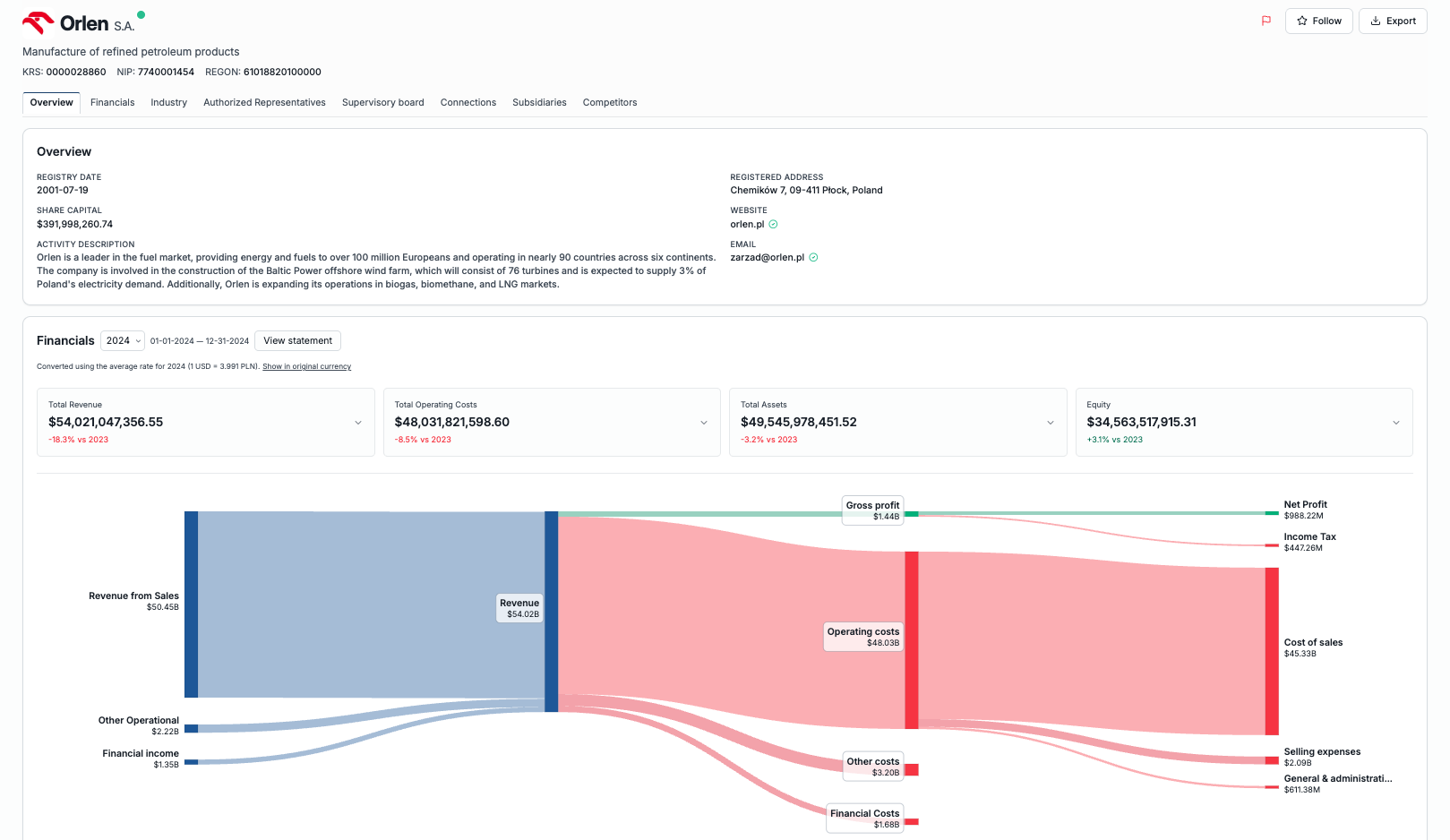Click the red flag report icon
The height and width of the screenshot is (840, 1450).
click(x=1266, y=21)
